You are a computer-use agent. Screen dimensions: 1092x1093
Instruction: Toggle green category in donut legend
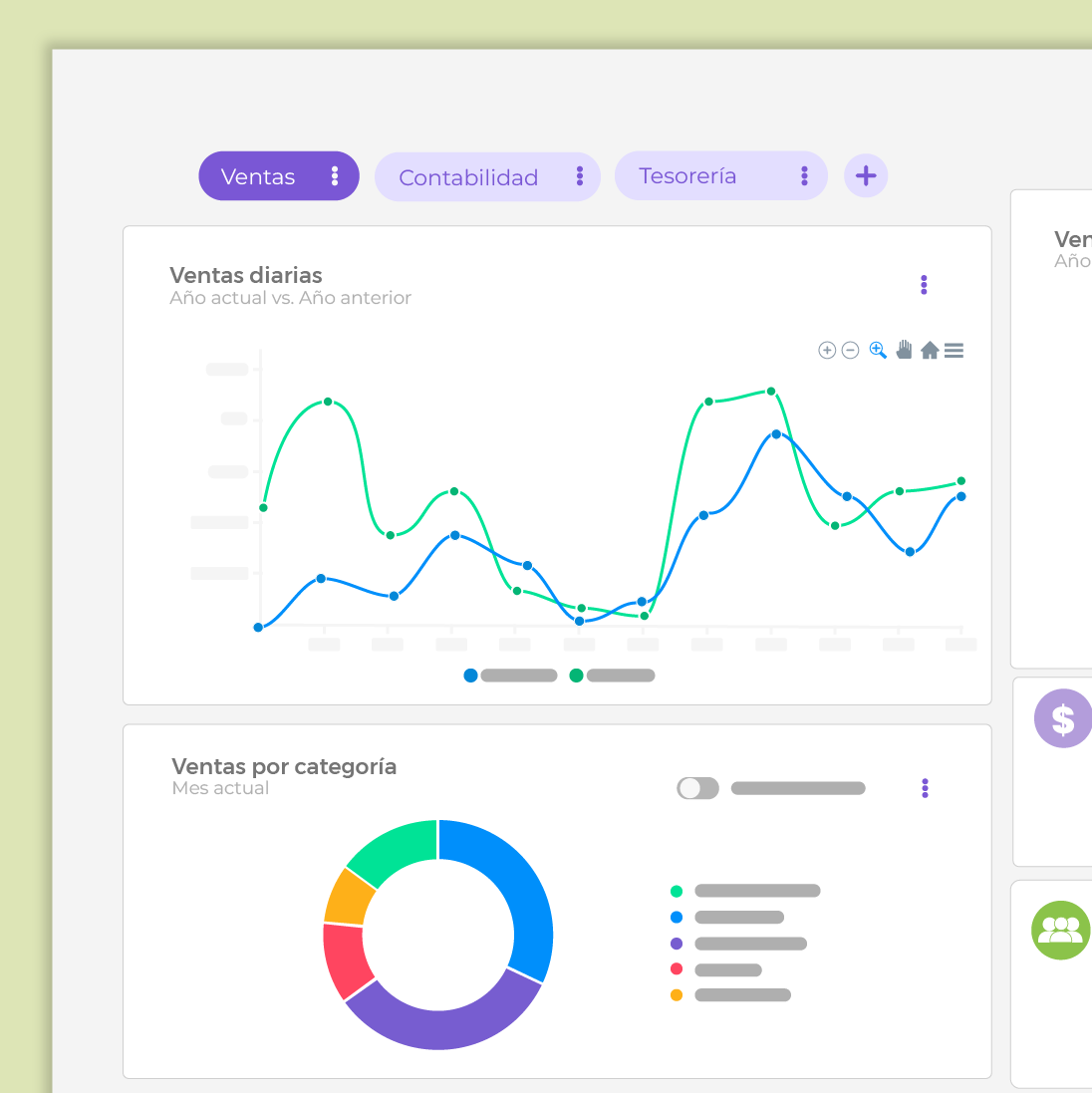click(x=745, y=891)
